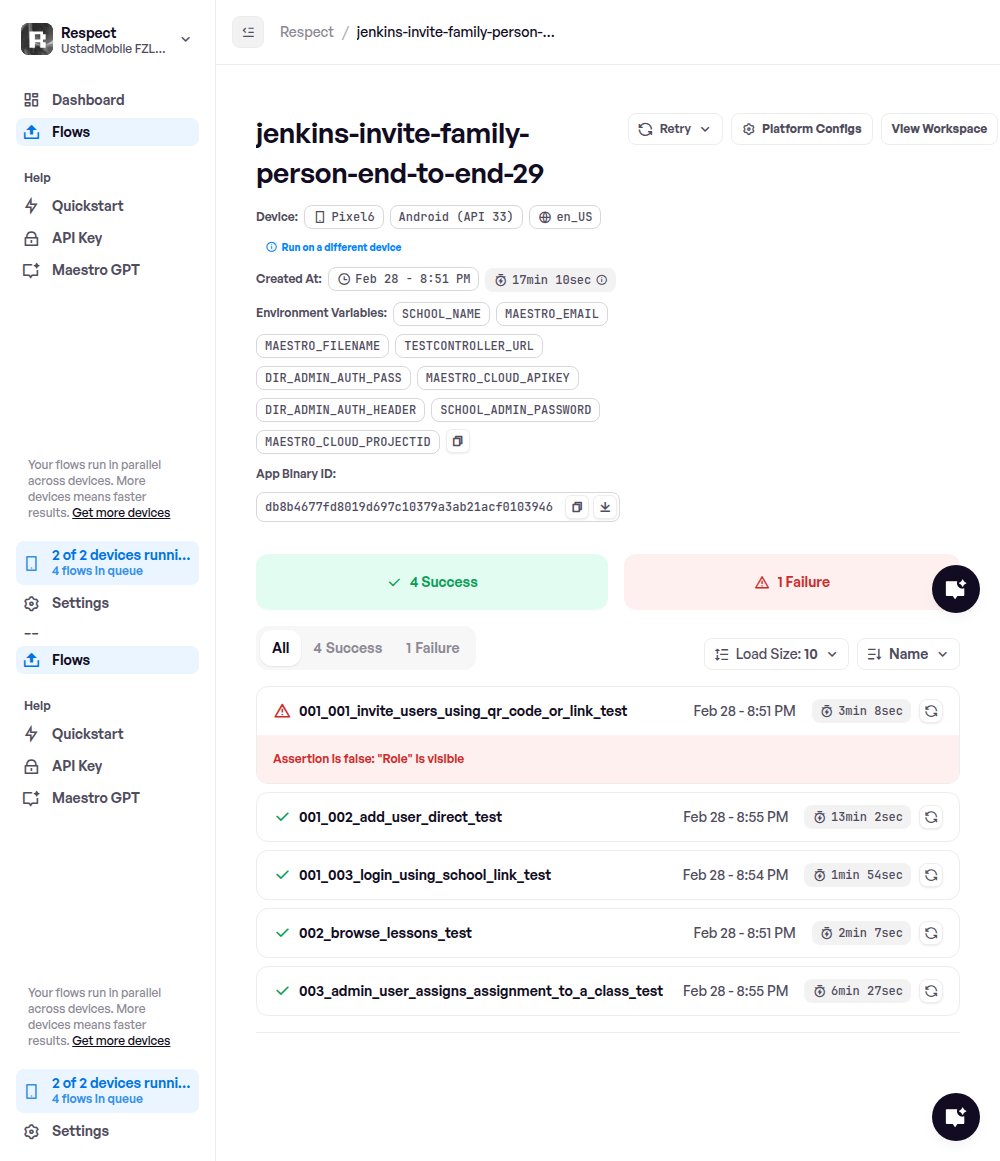Copy the App Binary ID
This screenshot has height=1161, width=1000.
click(577, 507)
